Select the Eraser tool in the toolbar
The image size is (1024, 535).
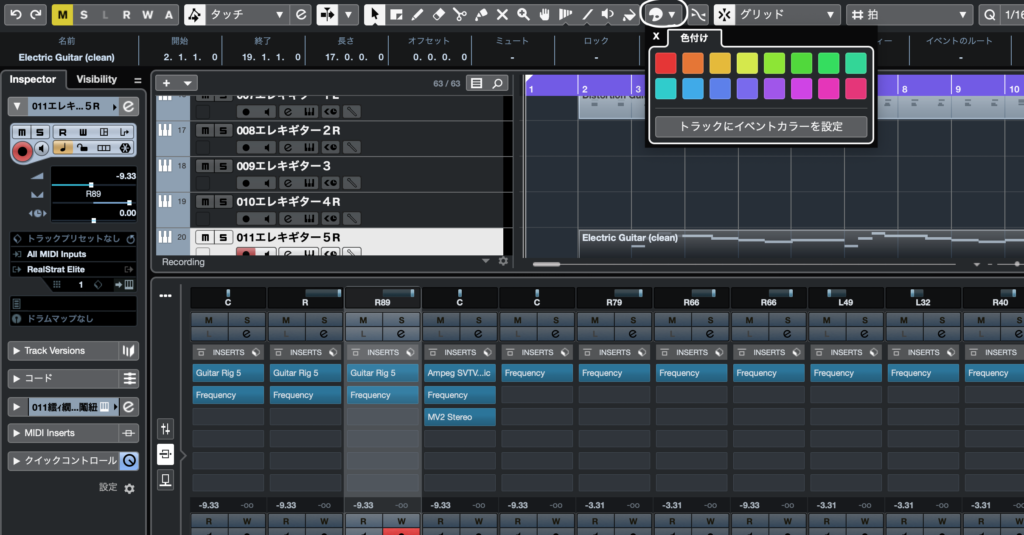(x=438, y=15)
